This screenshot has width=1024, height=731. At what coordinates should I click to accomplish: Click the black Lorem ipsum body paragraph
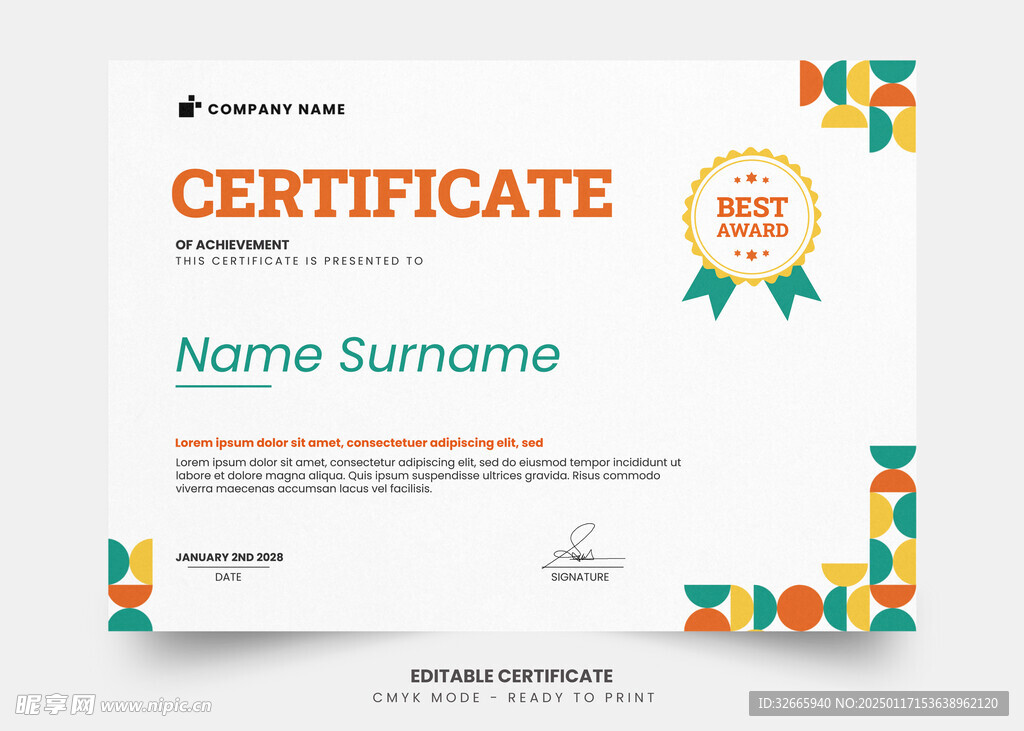(428, 476)
